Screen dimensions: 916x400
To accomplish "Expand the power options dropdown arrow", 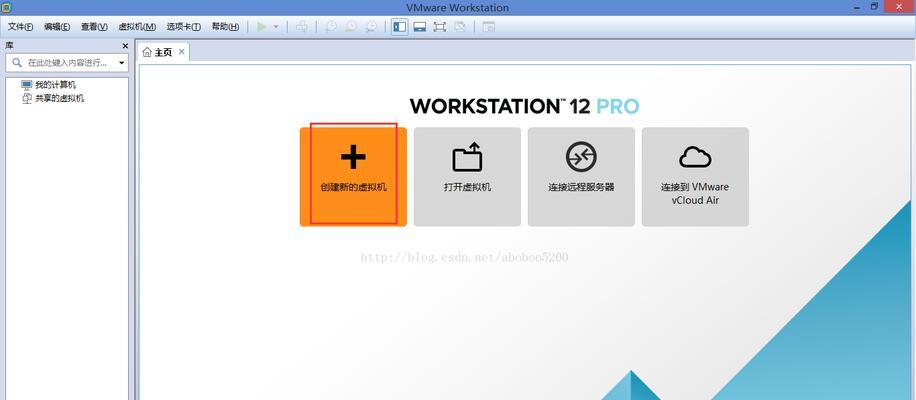I will click(276, 27).
